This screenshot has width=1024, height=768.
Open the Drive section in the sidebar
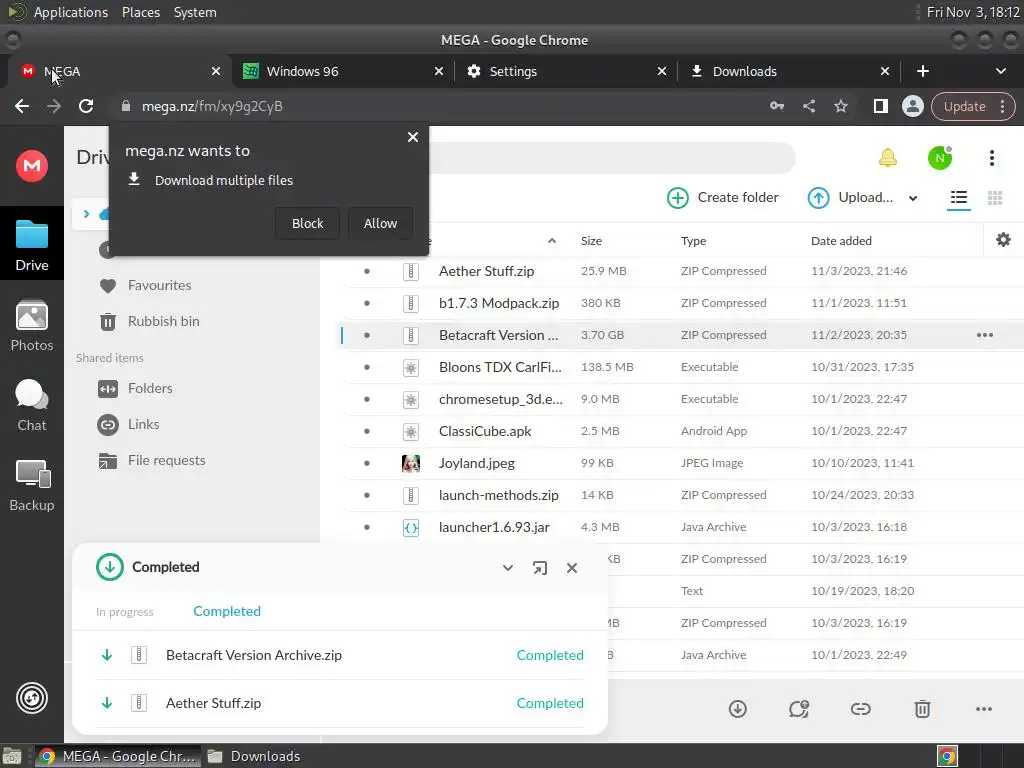32,246
